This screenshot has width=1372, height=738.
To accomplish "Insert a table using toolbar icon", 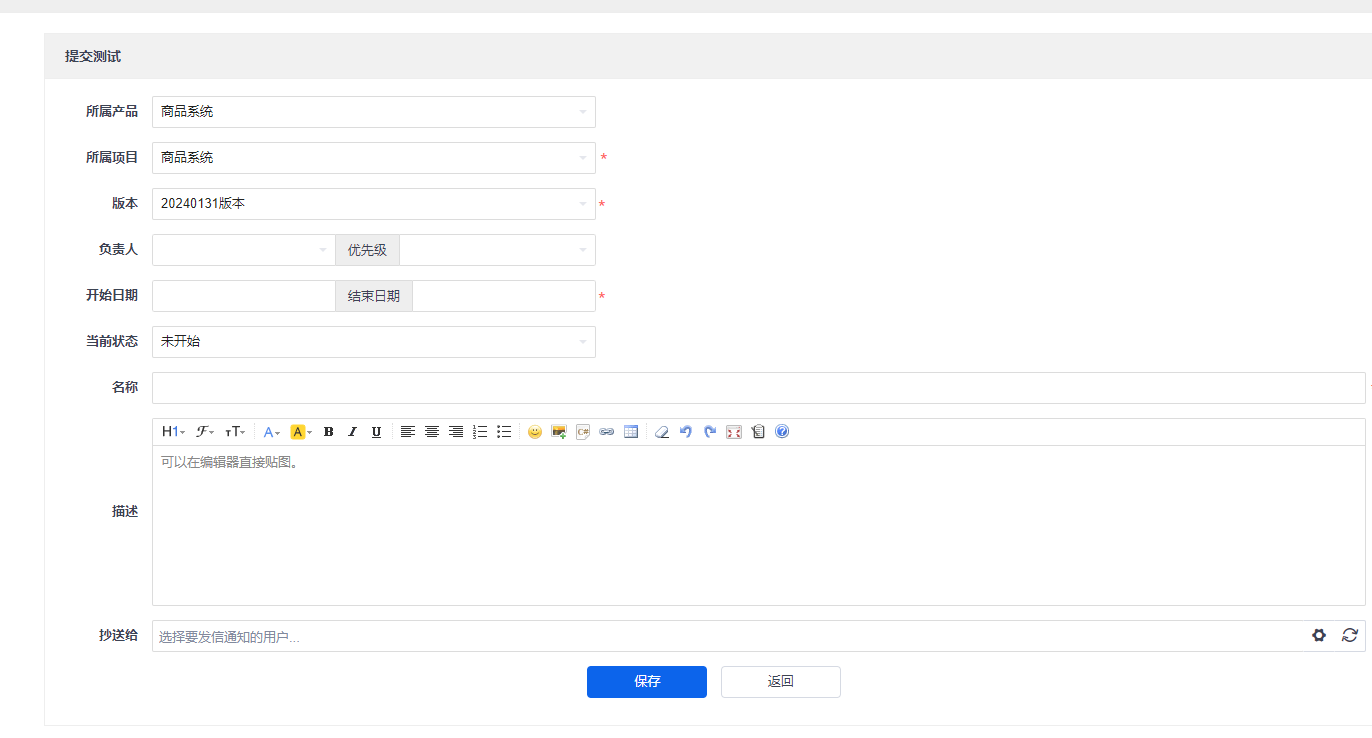I will (631, 432).
